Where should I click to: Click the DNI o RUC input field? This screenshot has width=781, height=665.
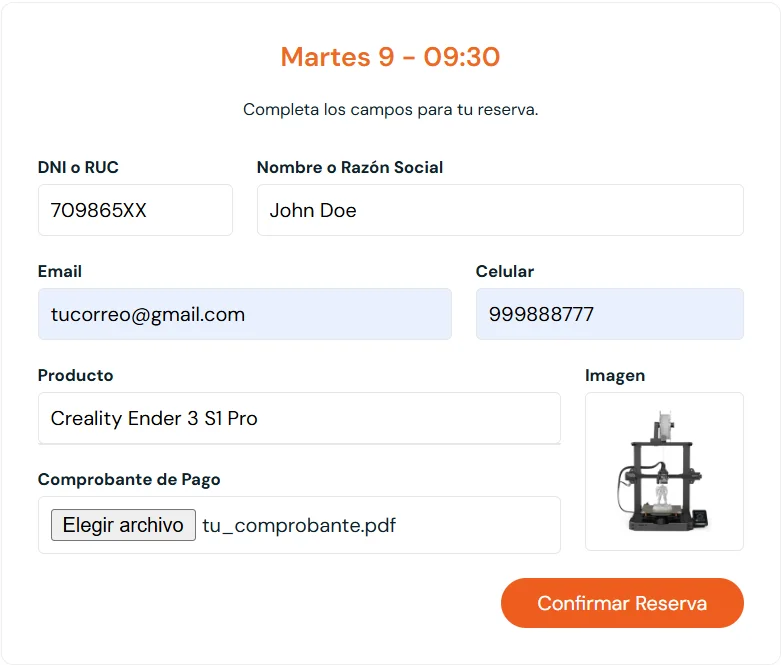coord(135,210)
